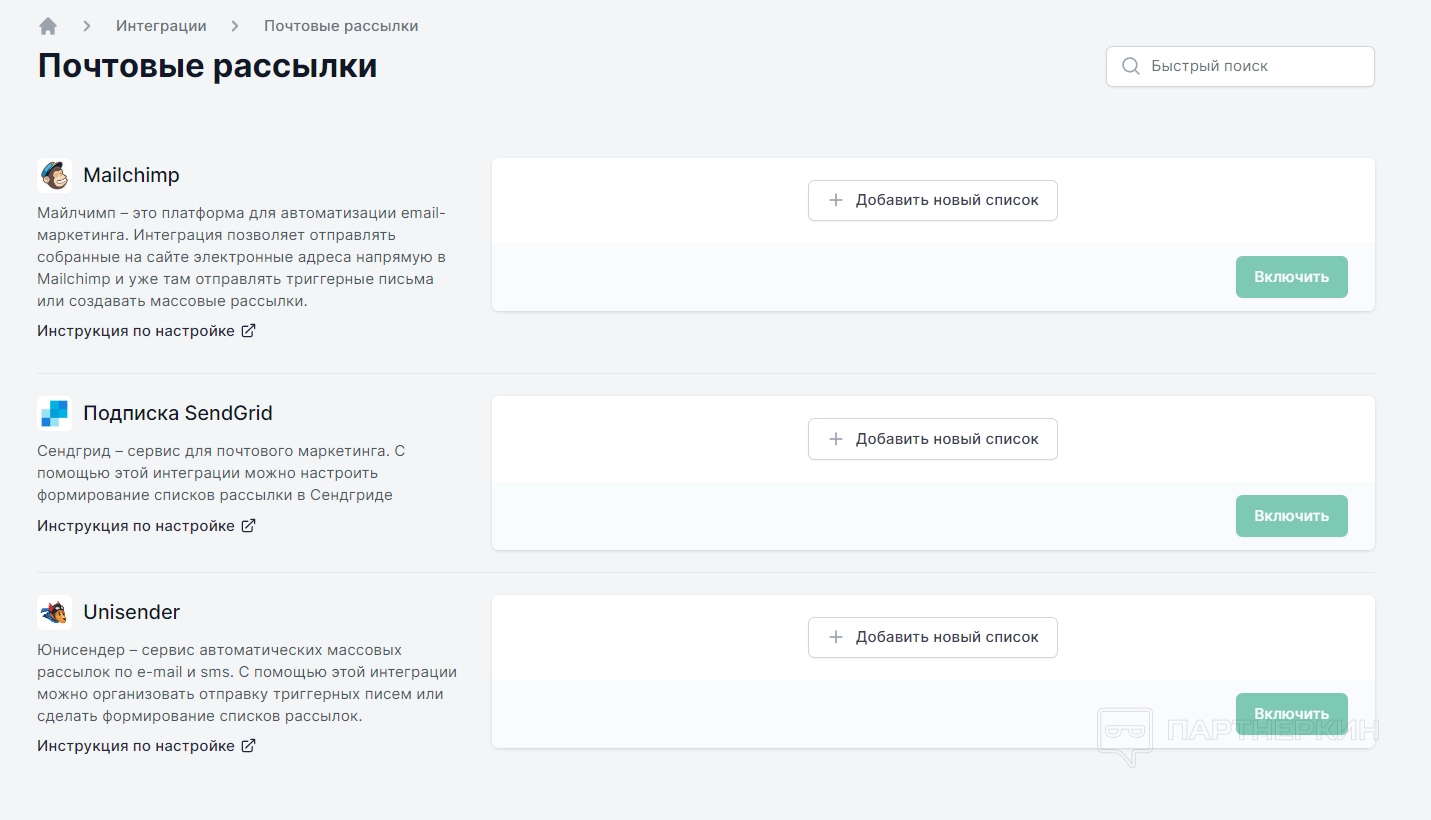The image size is (1431, 820).
Task: Turn on the Unisender integration
Action: tap(1291, 714)
